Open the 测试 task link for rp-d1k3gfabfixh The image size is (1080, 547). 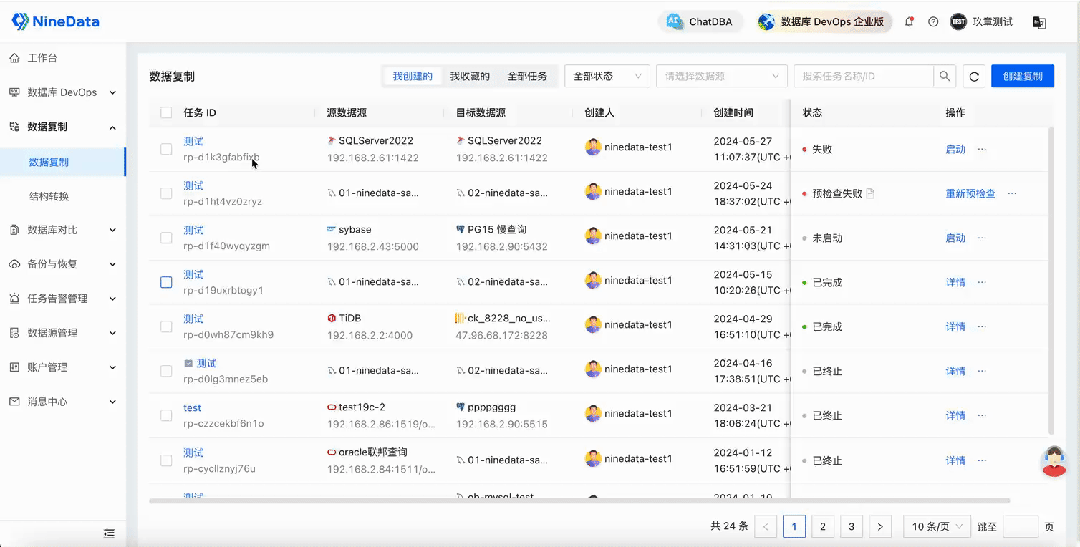coord(194,141)
